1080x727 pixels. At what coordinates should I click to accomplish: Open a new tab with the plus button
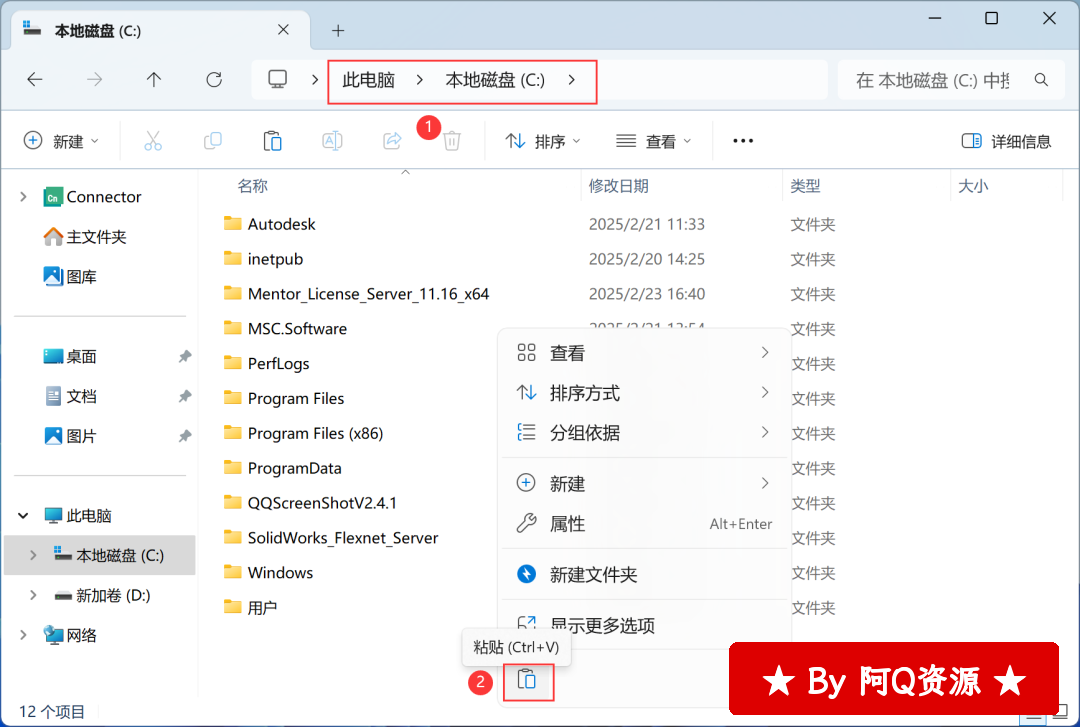(x=338, y=30)
